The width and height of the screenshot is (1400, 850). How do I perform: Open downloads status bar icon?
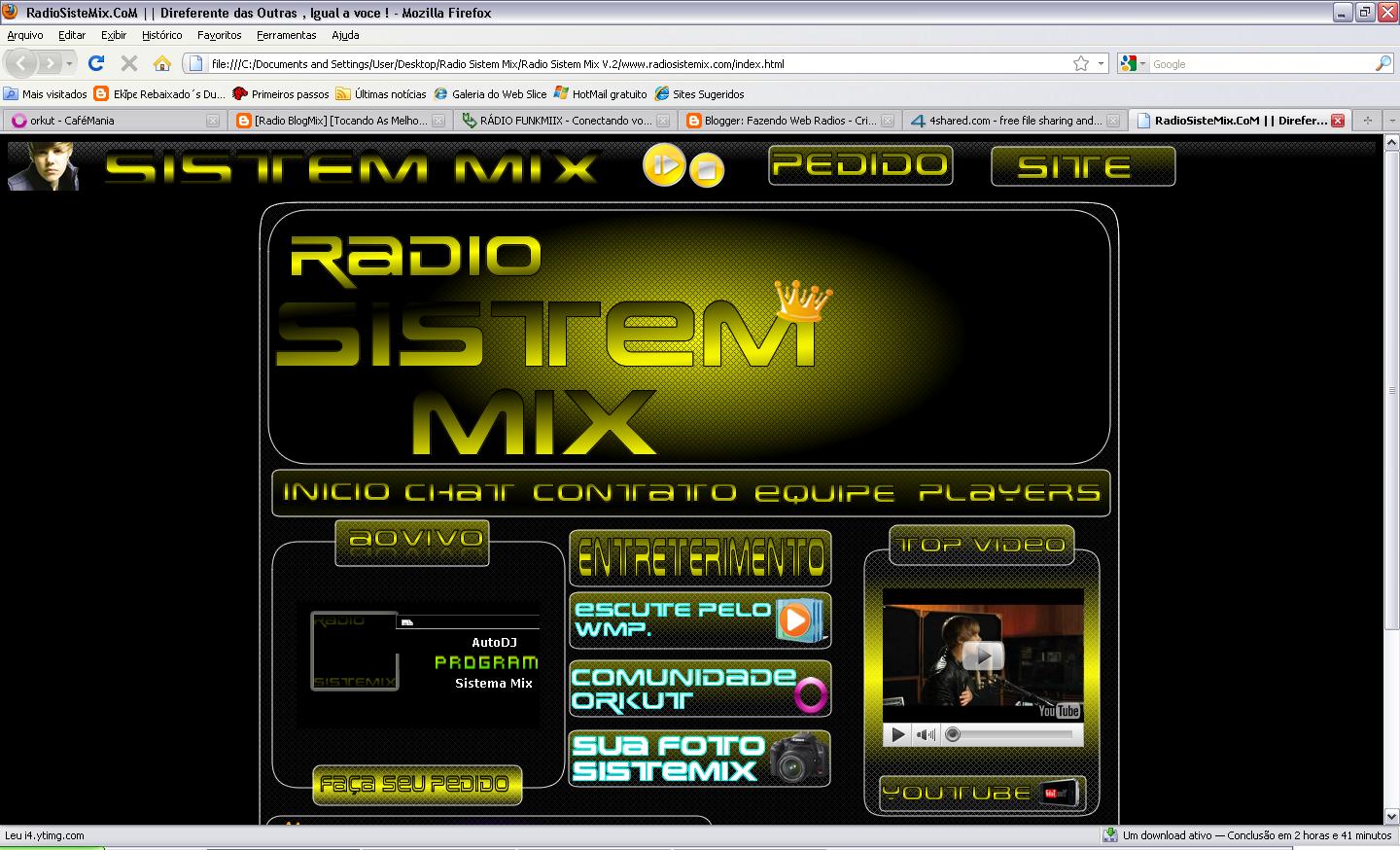point(1110,835)
